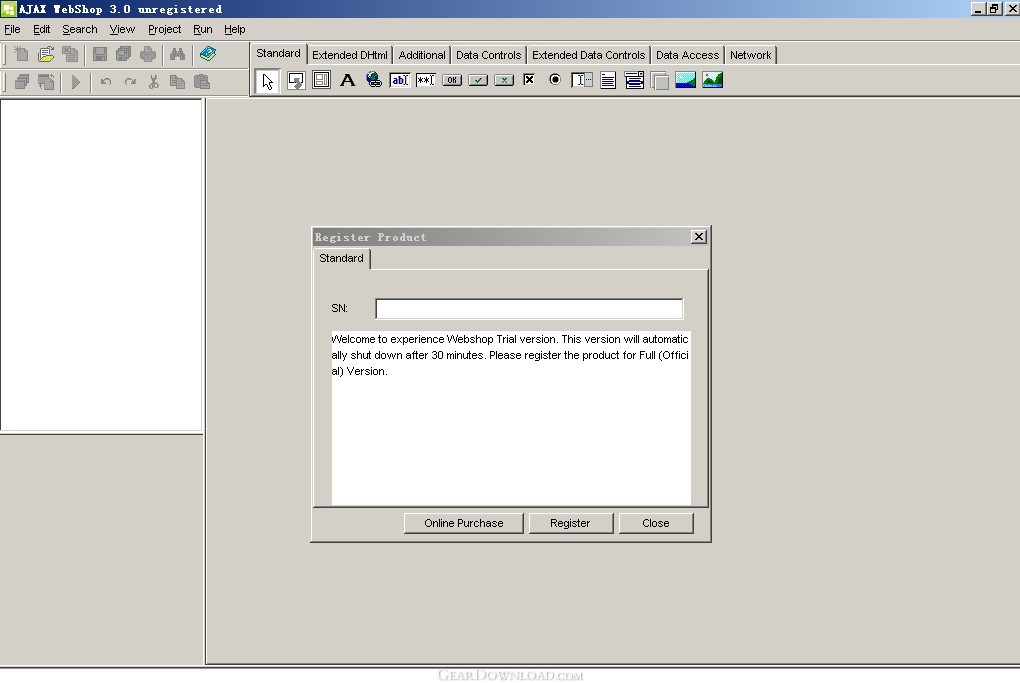Select the frame component with arrow icon
The image size is (1020, 683).
[x=296, y=81]
